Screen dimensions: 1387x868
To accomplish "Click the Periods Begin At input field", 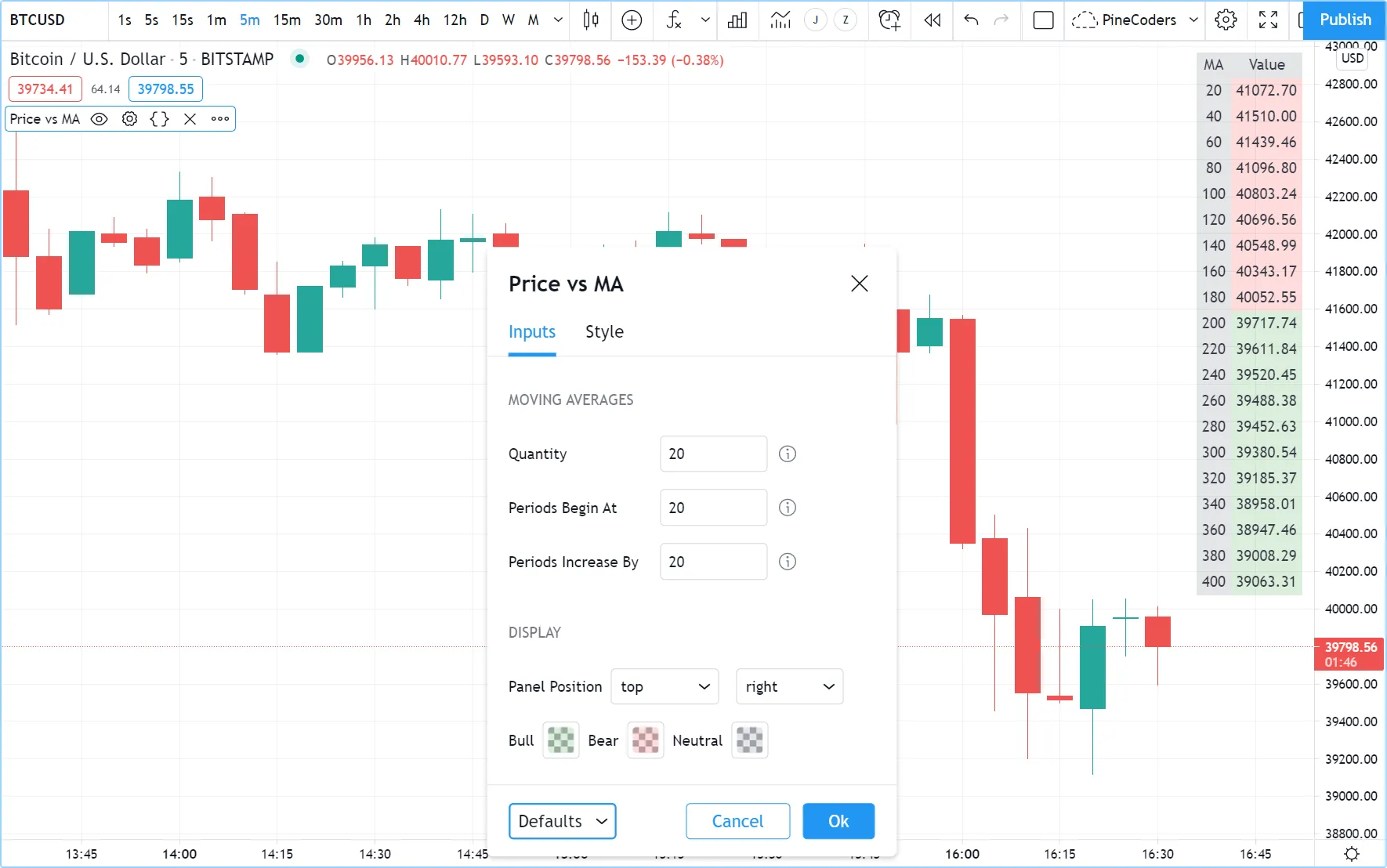I will click(713, 508).
